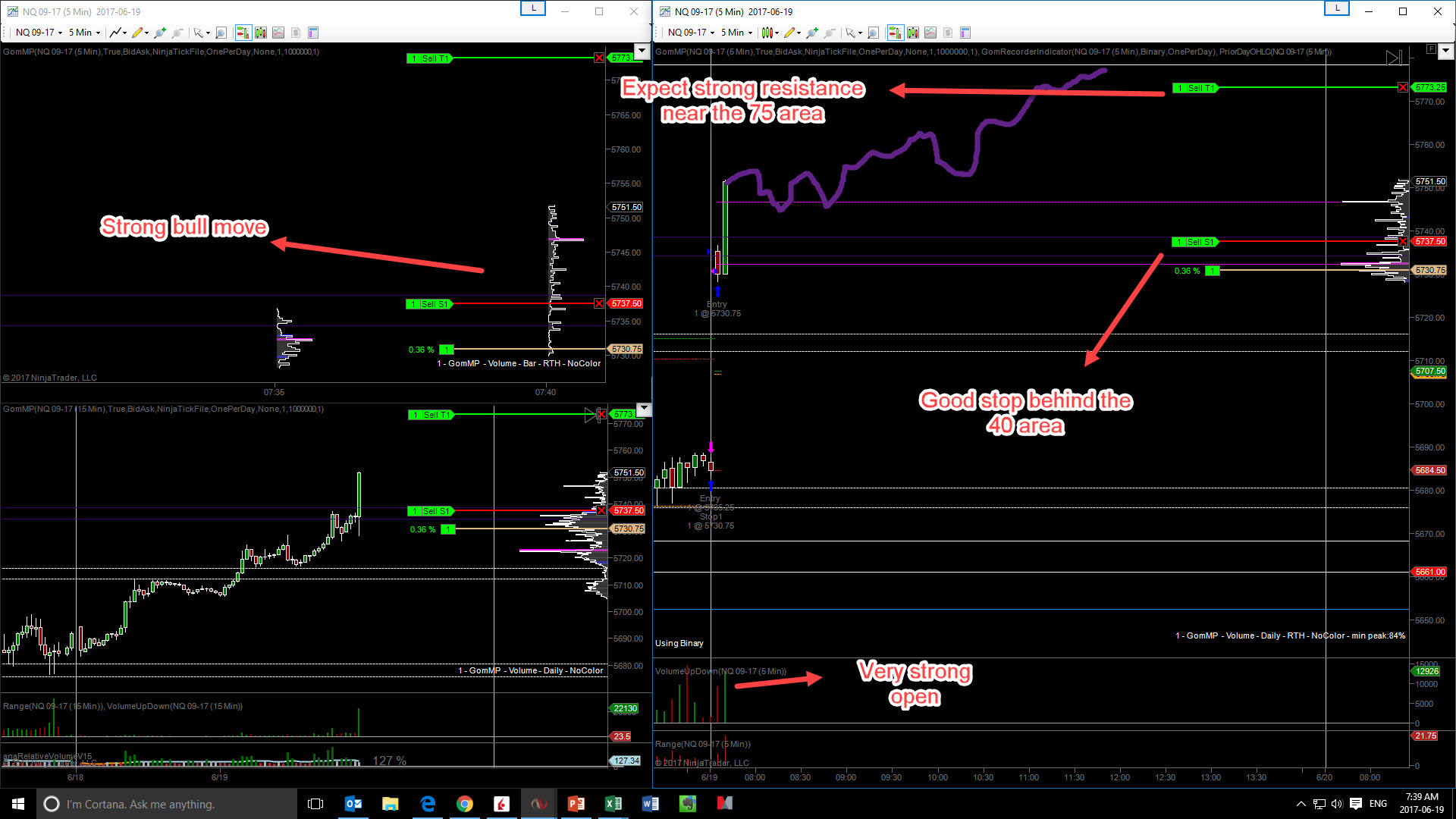Screen dimensions: 1456x819
Task: Open cursor mode dropdown in right window
Action: tap(854, 33)
